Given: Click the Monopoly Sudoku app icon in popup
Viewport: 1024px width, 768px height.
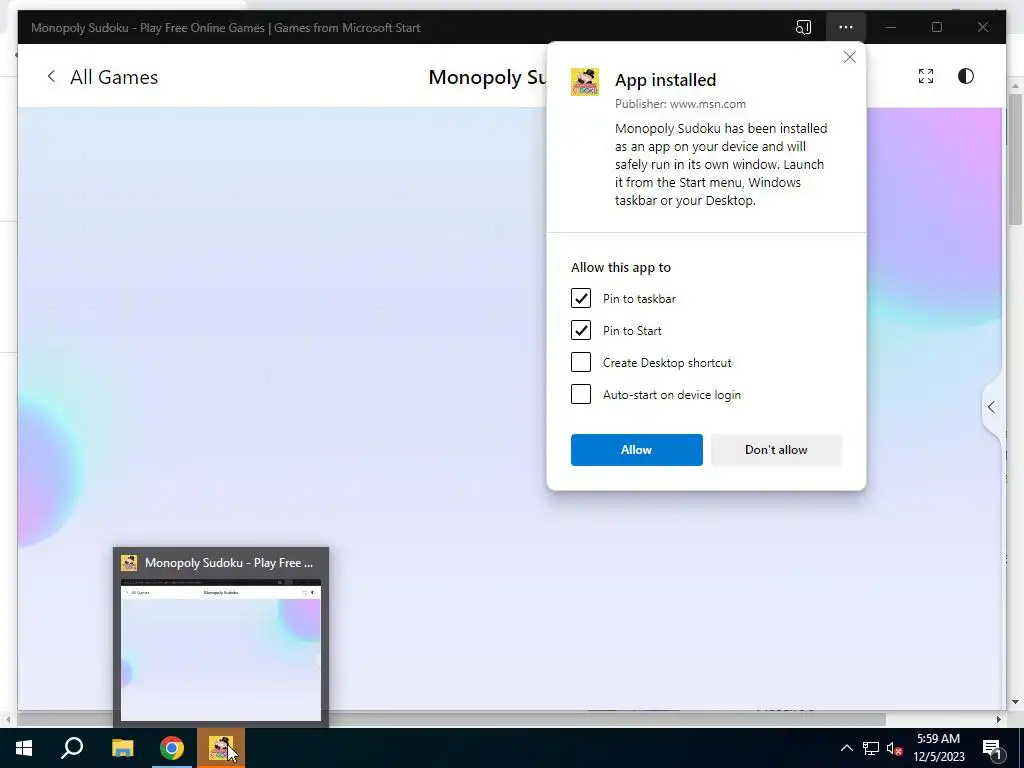Looking at the screenshot, I should [585, 82].
